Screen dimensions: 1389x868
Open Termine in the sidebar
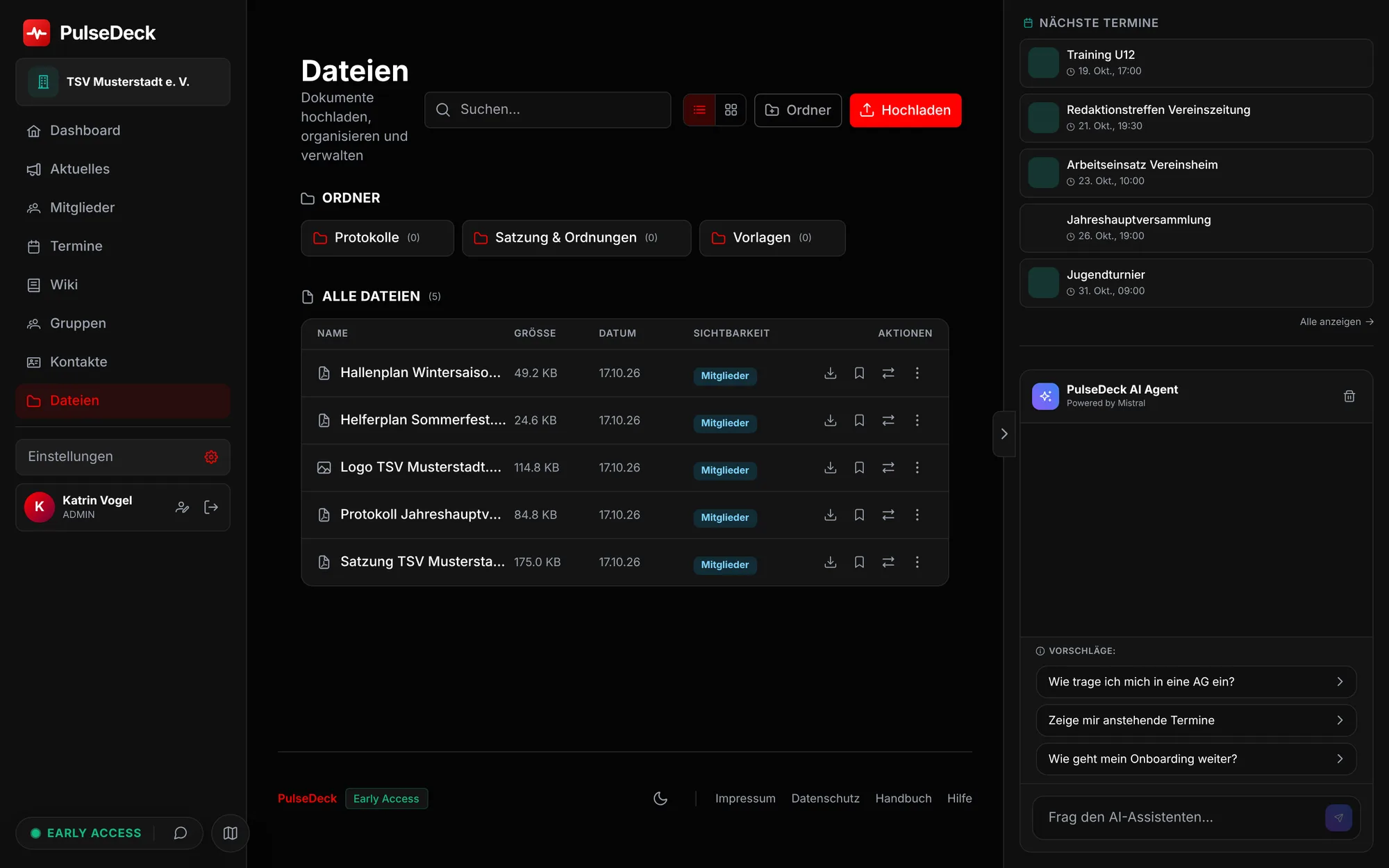point(123,247)
